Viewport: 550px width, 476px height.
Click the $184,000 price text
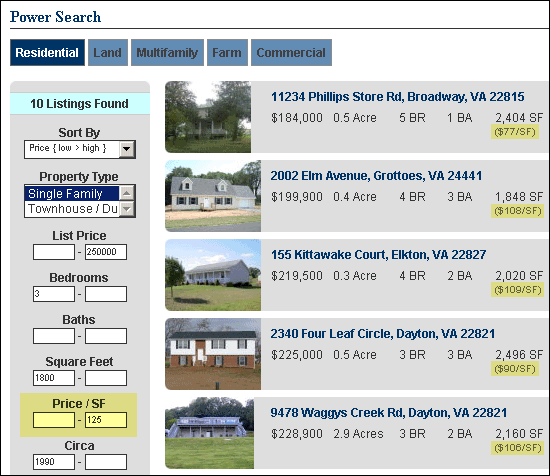coord(297,118)
